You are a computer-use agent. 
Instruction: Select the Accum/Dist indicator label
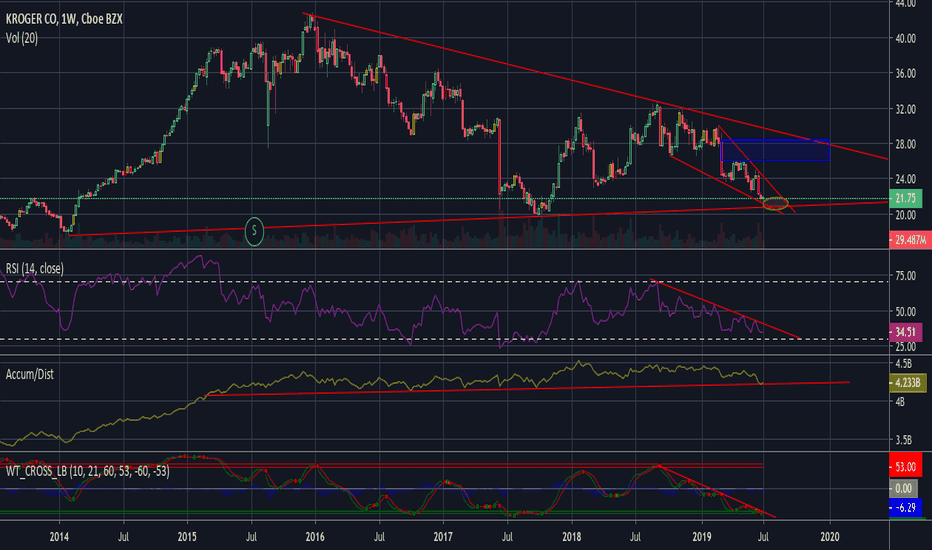pos(30,375)
